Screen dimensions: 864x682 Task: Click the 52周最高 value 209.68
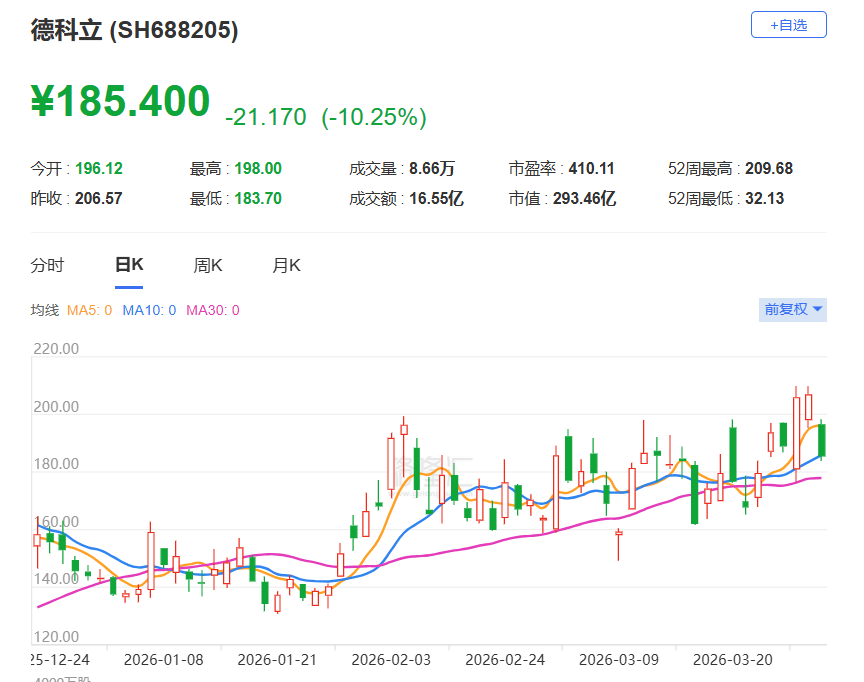pos(769,168)
